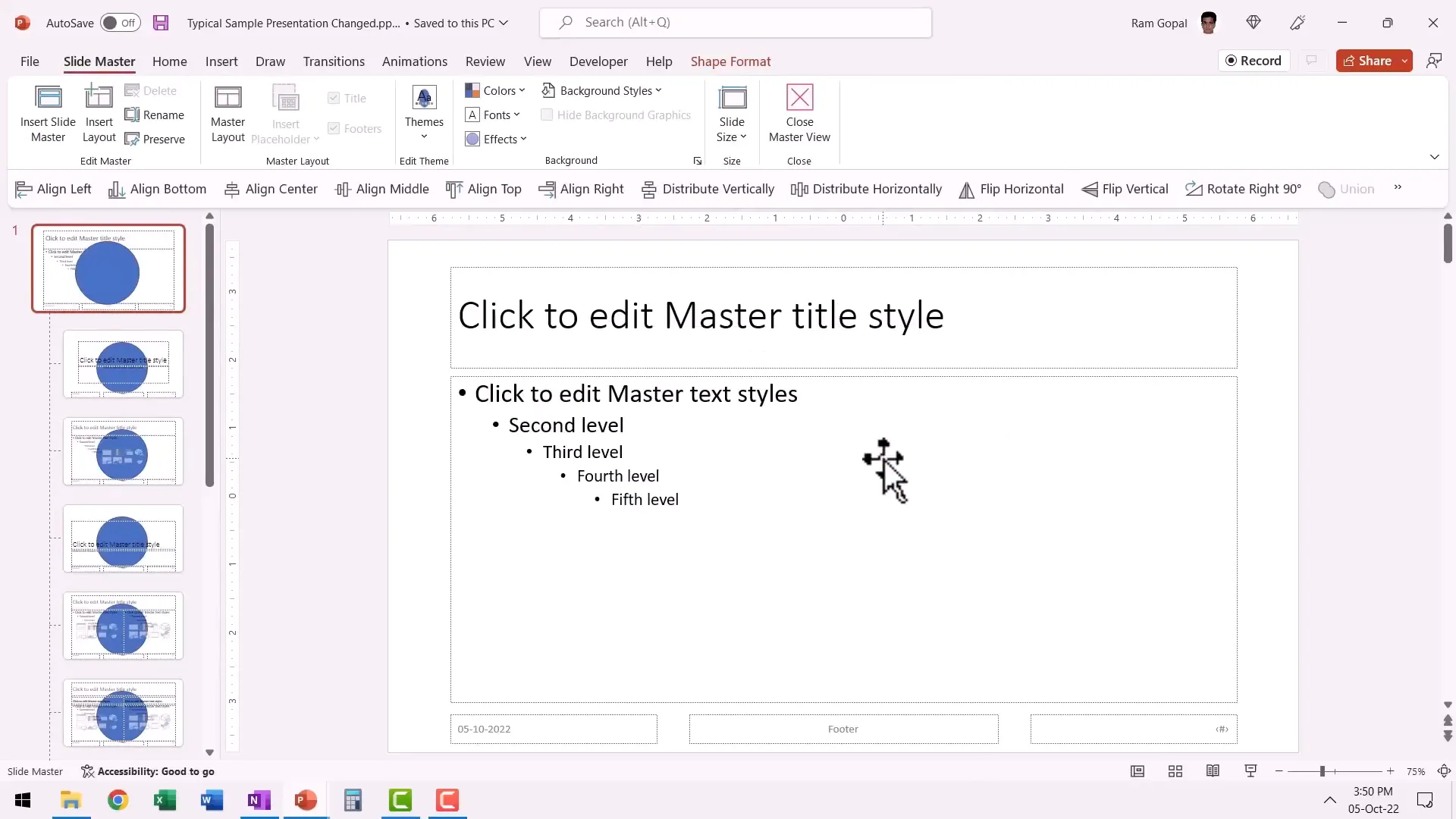Click Distribute Vertically command
This screenshot has height=819, width=1456.
coord(708,189)
